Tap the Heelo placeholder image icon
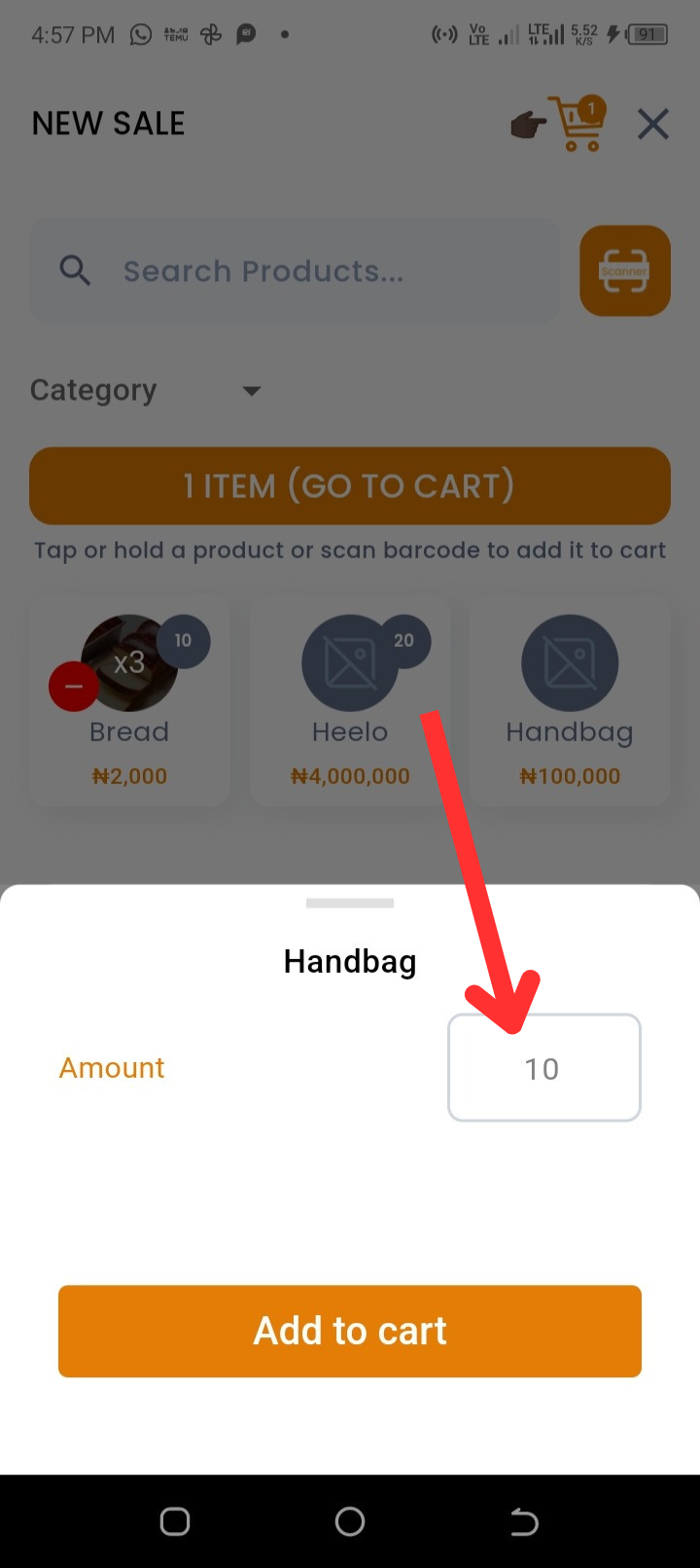 (350, 662)
